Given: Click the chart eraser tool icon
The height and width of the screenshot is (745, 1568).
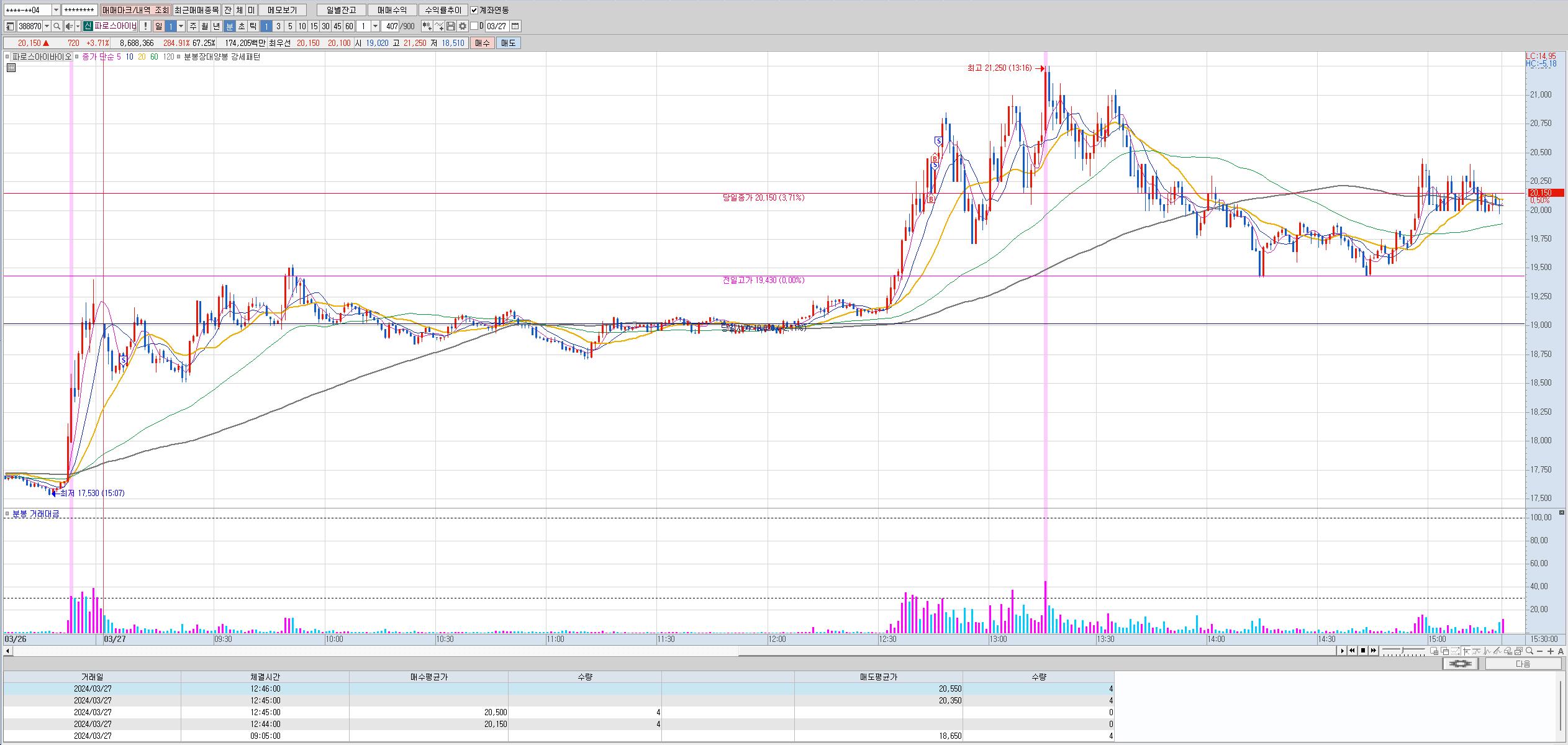Looking at the screenshot, I should (1507, 651).
